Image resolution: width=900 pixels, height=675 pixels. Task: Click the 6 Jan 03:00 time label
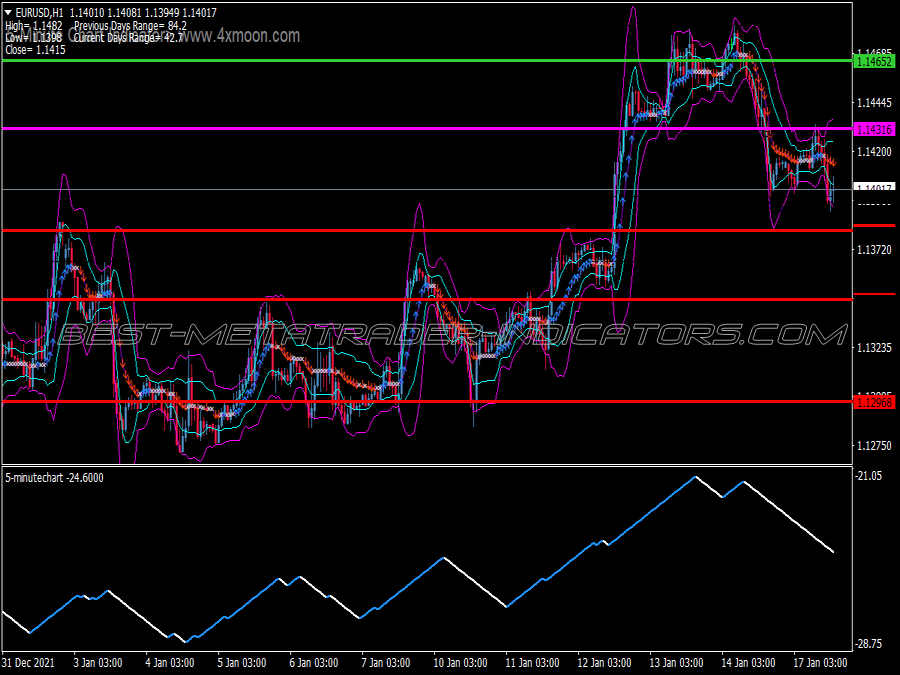[313, 662]
